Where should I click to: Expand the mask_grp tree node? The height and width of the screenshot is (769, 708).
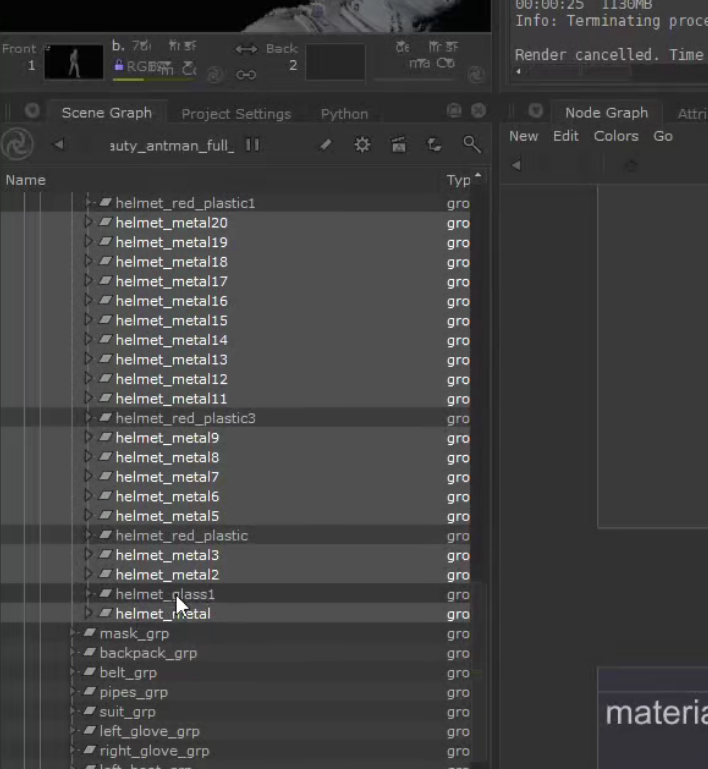click(74, 634)
